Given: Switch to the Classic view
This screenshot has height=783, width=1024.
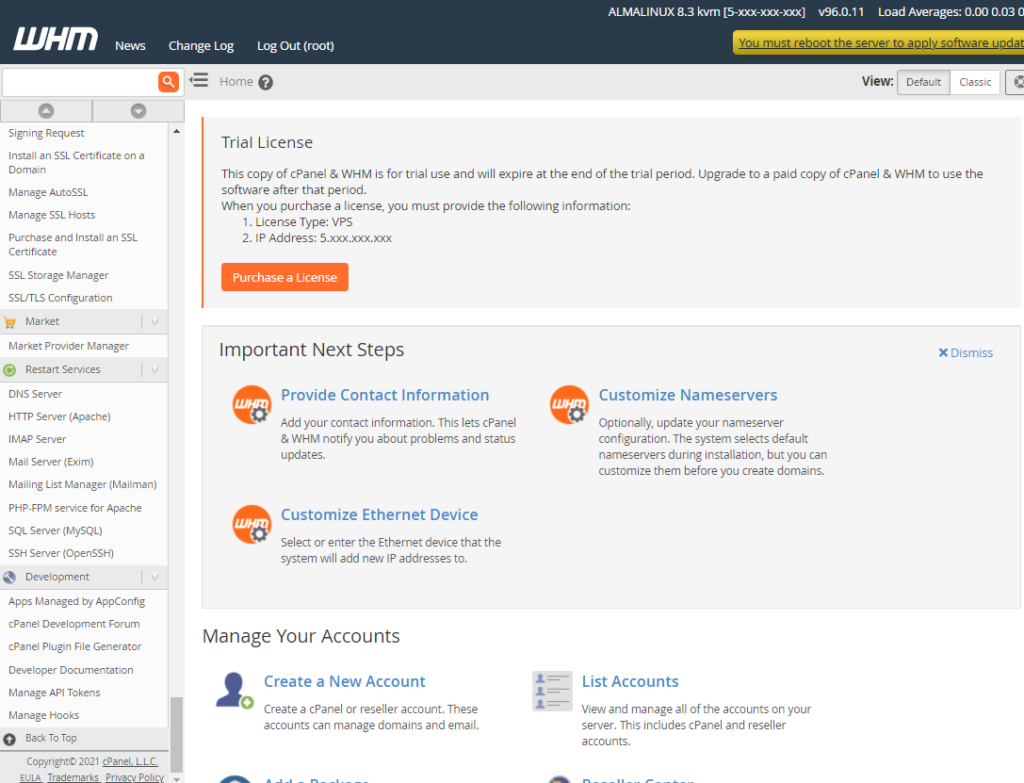Looking at the screenshot, I should [x=975, y=82].
